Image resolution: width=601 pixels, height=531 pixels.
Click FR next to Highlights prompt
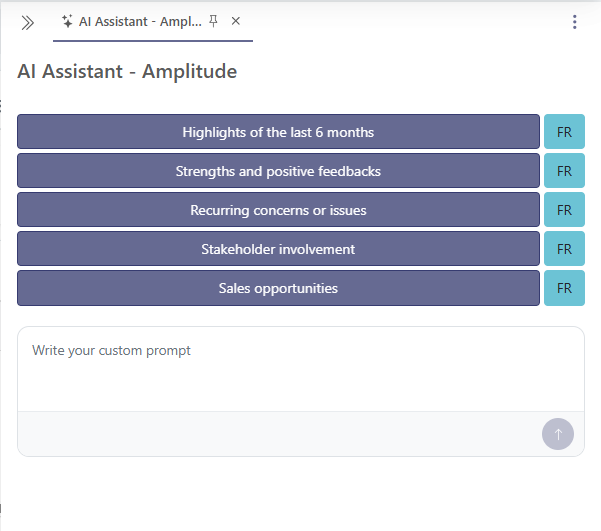564,132
